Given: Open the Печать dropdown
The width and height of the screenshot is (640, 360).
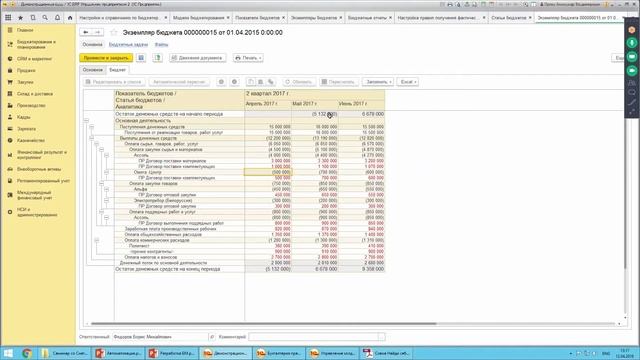Looking at the screenshot, I should (248, 58).
